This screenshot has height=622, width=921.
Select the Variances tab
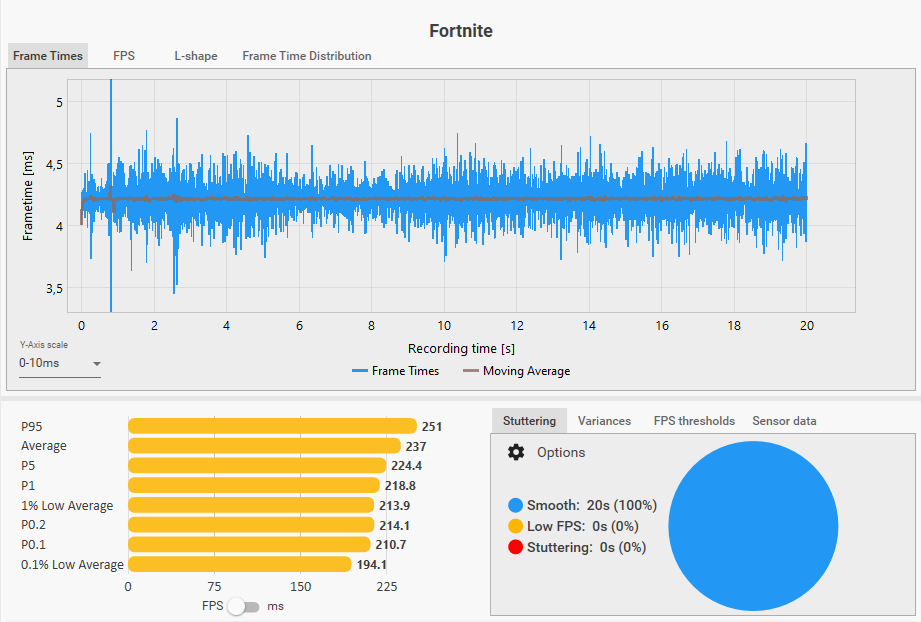[604, 421]
